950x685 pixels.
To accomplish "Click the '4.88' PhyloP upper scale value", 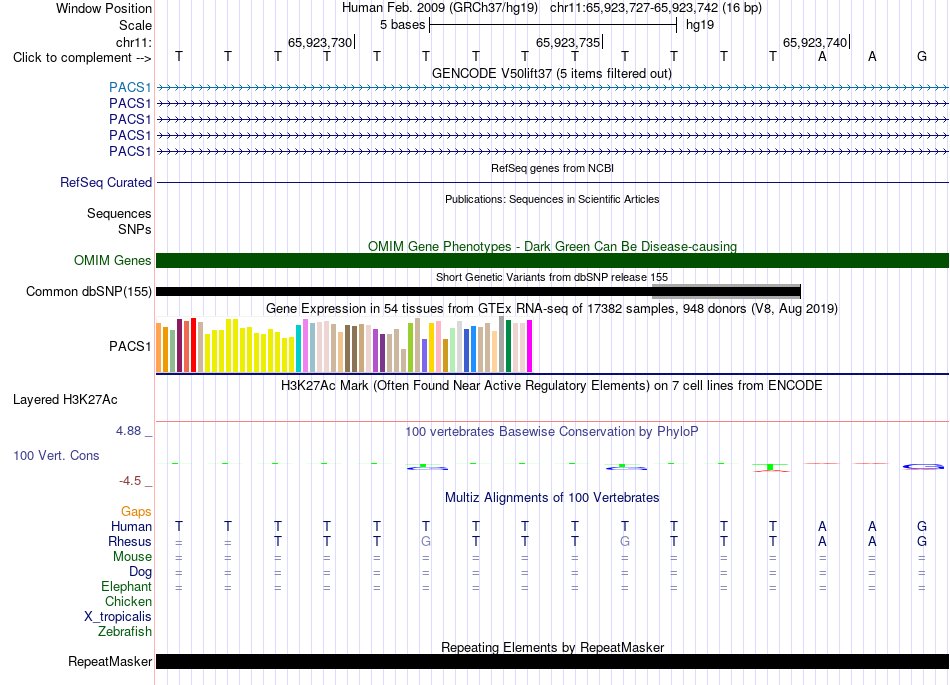I will point(128,431).
